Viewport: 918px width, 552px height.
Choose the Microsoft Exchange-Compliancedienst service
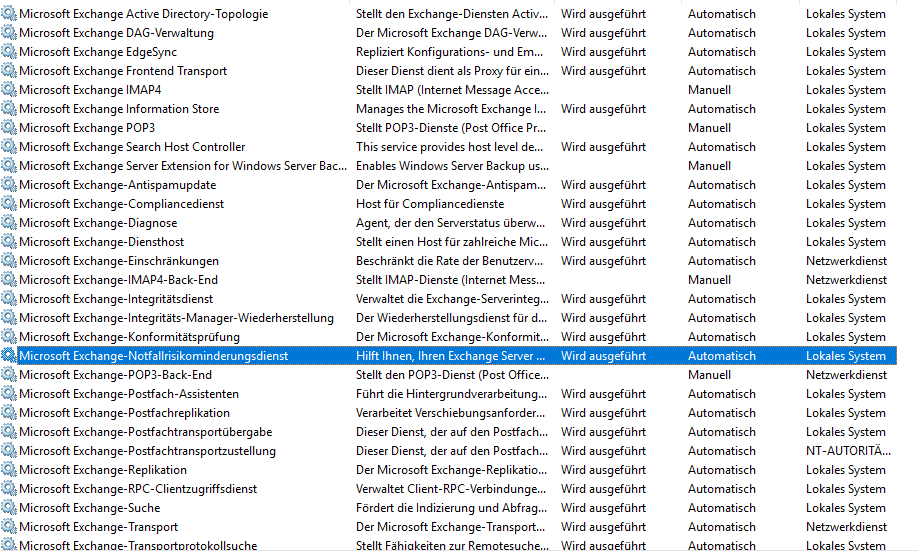[121, 204]
